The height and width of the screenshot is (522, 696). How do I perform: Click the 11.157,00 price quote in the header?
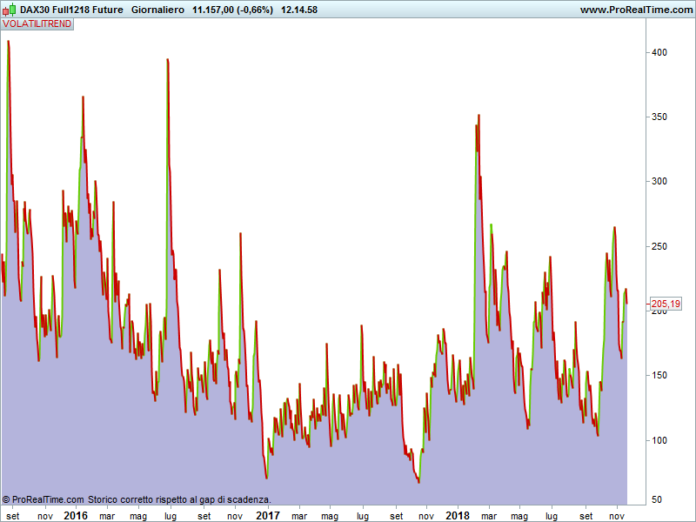(213, 10)
